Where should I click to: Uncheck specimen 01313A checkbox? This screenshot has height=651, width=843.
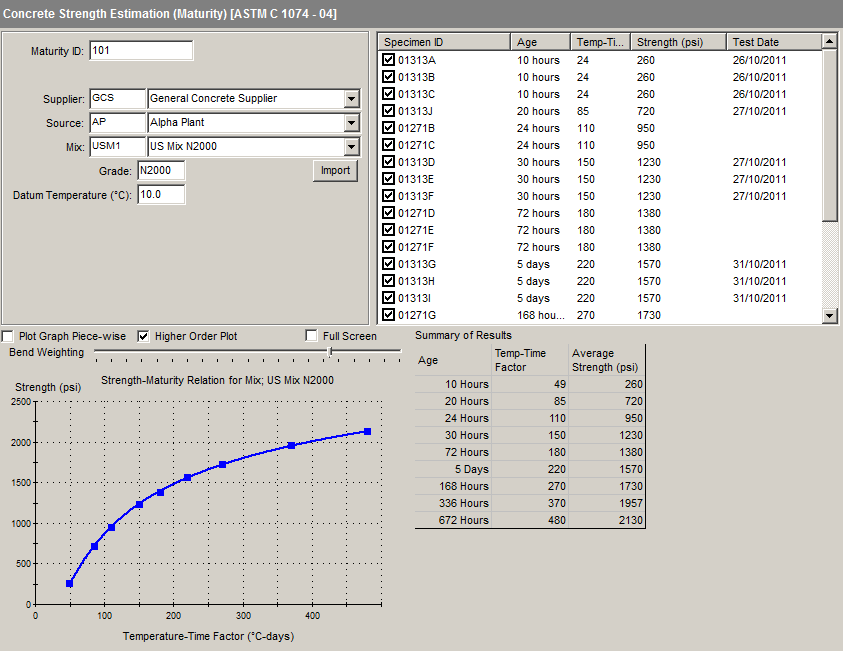(x=388, y=60)
